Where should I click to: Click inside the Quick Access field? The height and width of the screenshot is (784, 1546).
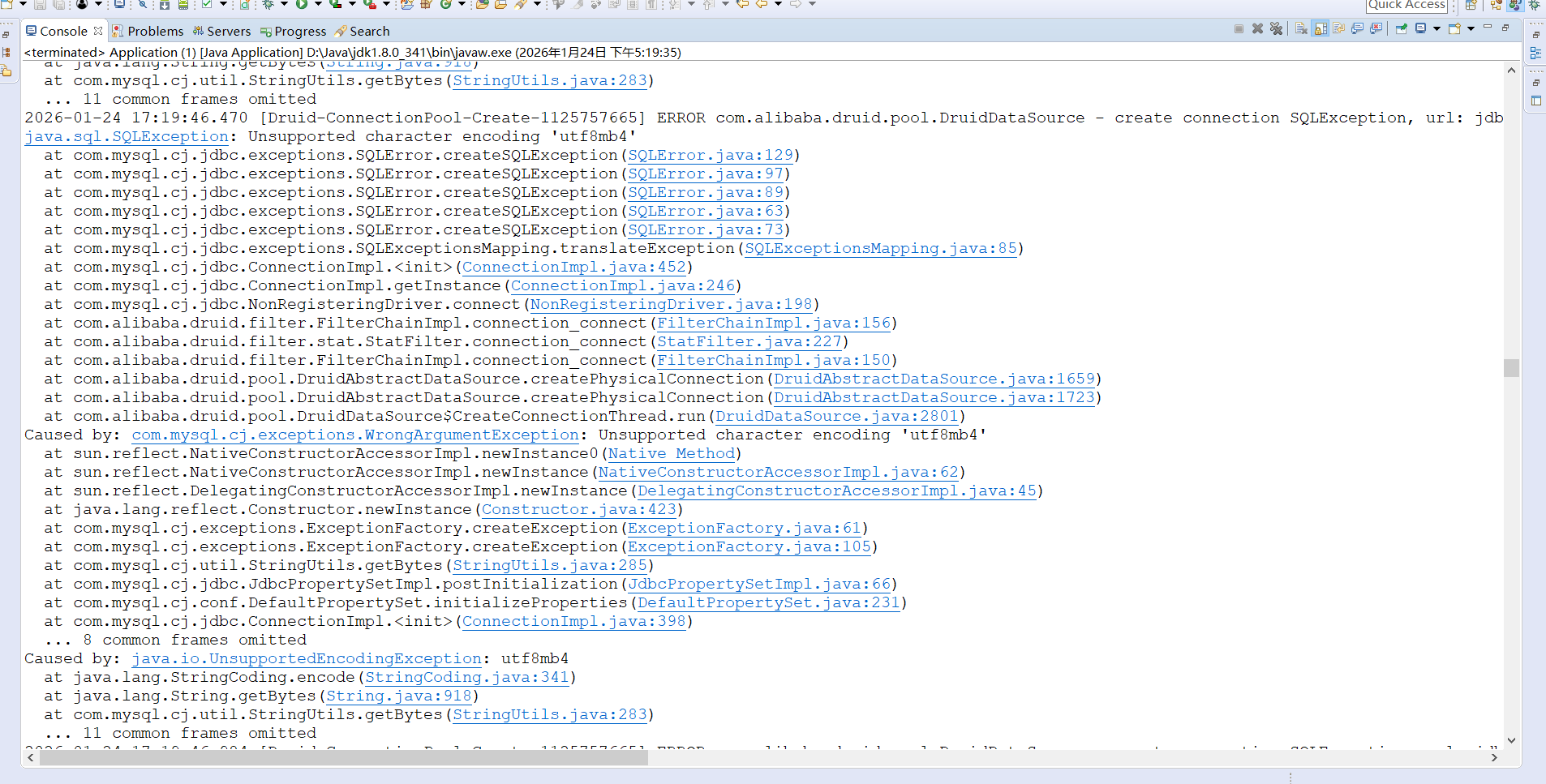[x=1407, y=5]
